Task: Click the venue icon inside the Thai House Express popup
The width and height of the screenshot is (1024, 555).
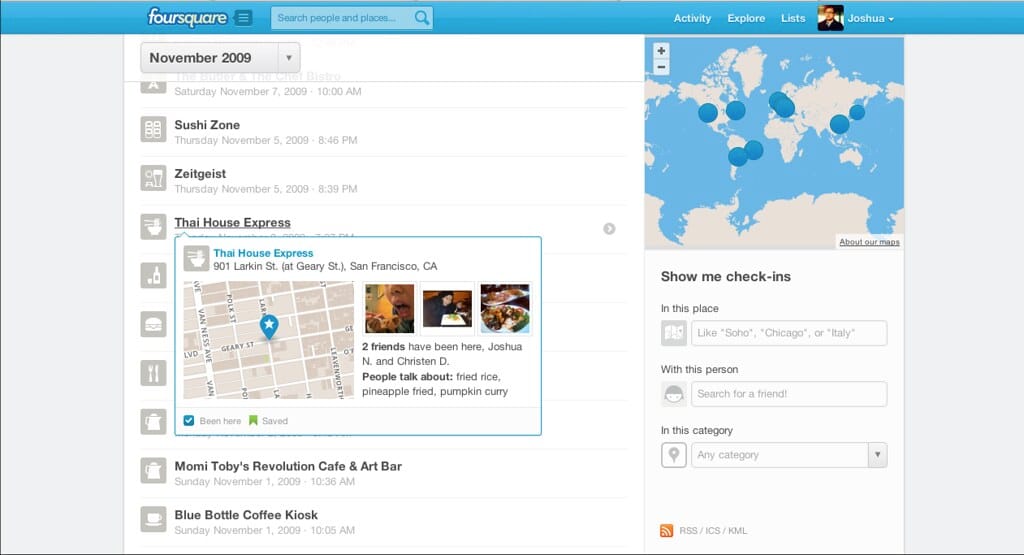Action: point(196,259)
